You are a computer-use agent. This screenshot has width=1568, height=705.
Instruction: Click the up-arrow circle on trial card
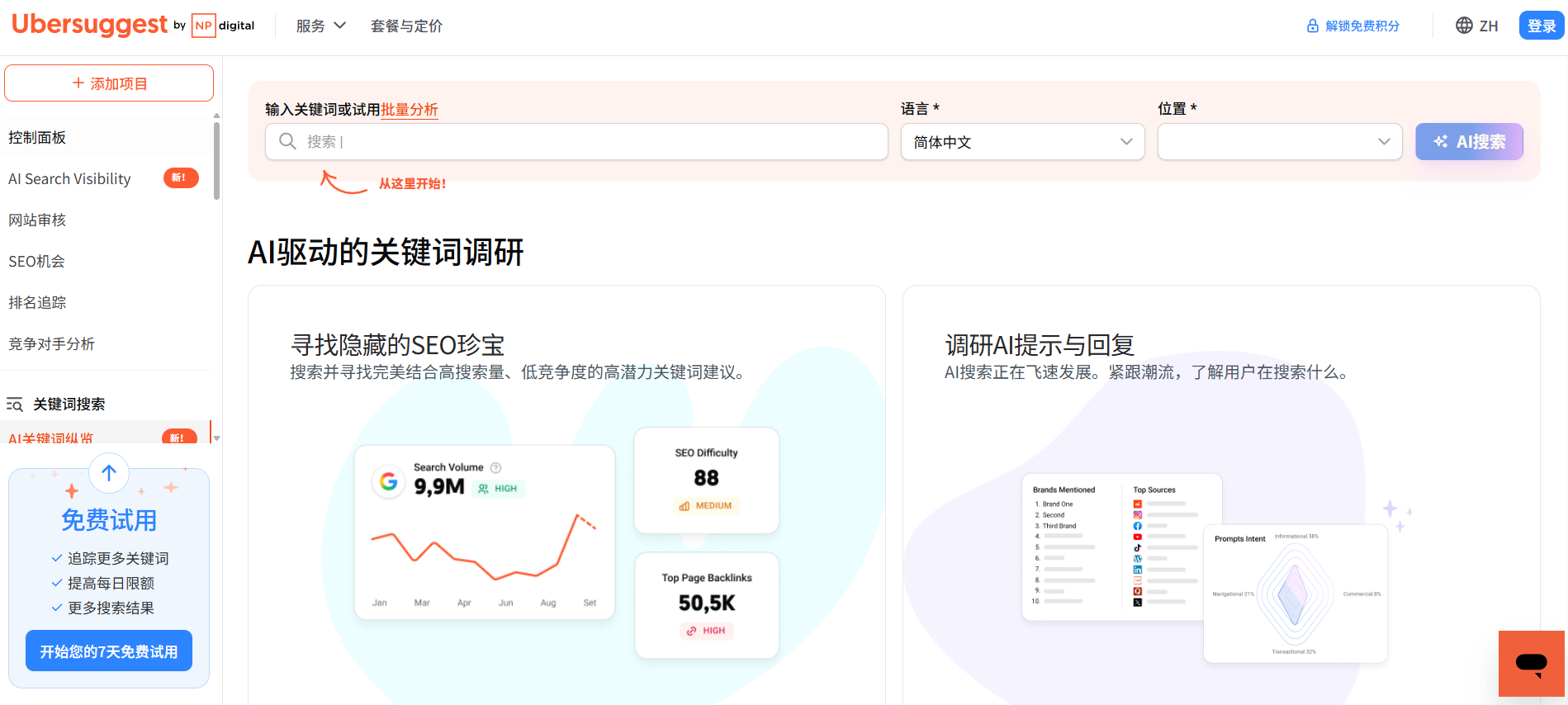tap(109, 473)
